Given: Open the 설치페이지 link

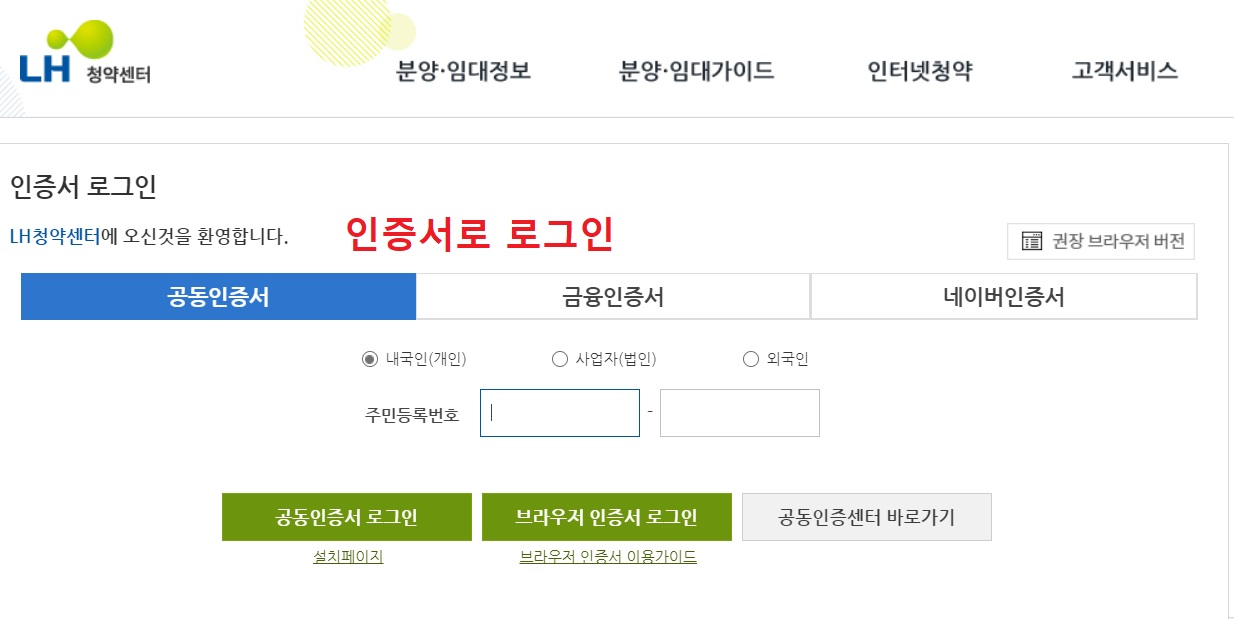Looking at the screenshot, I should point(345,557).
